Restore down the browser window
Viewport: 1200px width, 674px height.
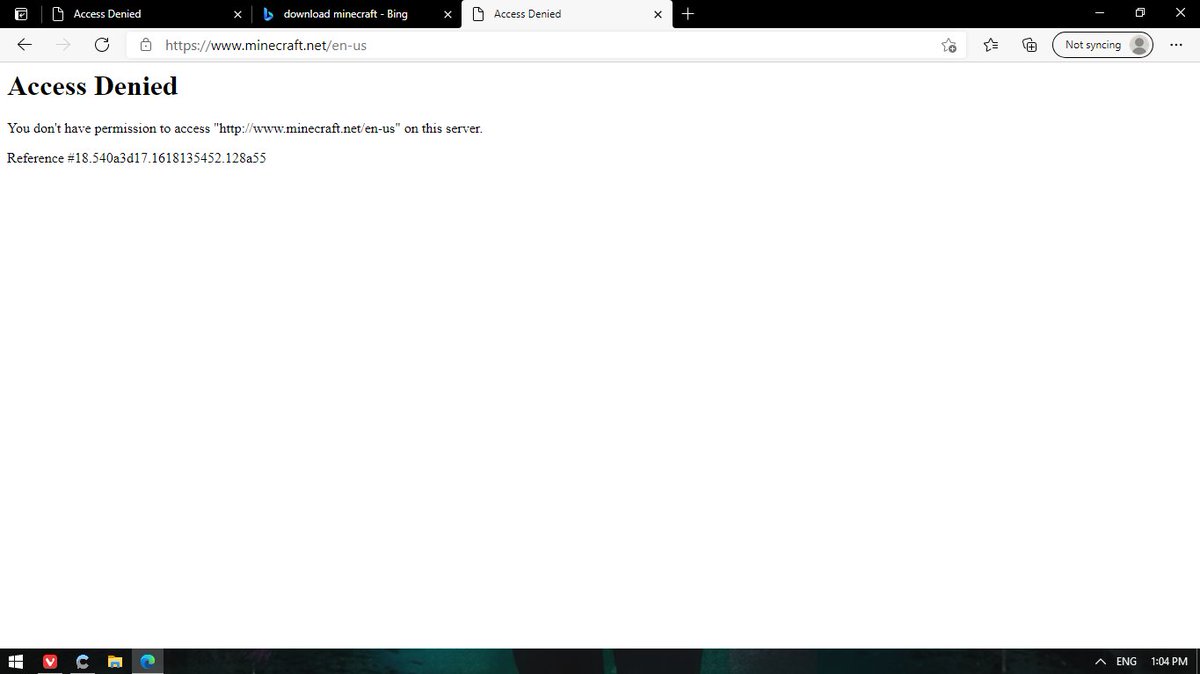(1139, 14)
